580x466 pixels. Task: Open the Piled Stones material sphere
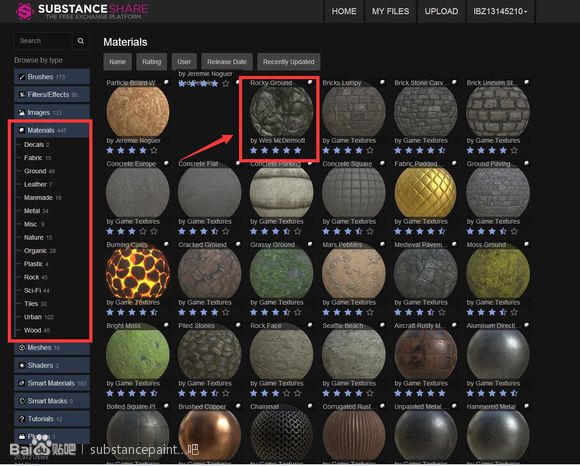210,354
